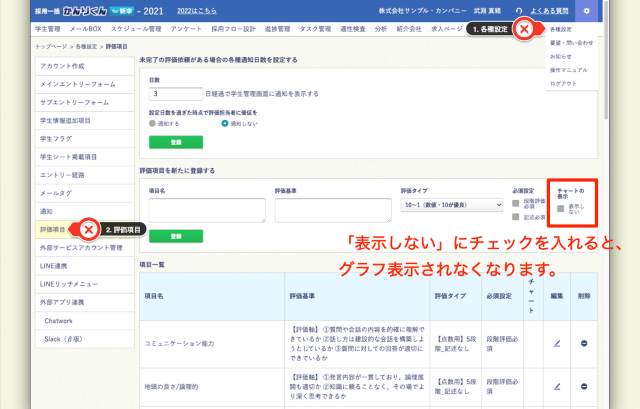Open the スケジュール管理 tab

pos(138,30)
